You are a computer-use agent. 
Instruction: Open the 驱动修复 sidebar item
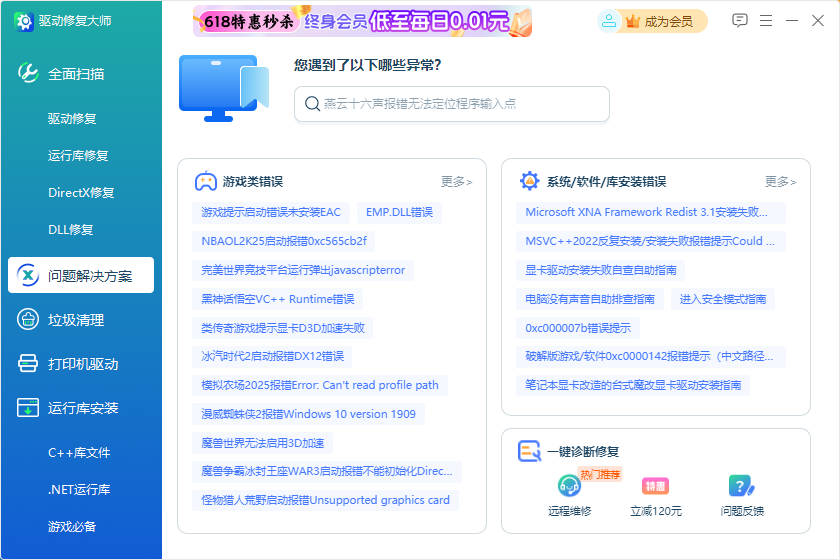(72, 118)
